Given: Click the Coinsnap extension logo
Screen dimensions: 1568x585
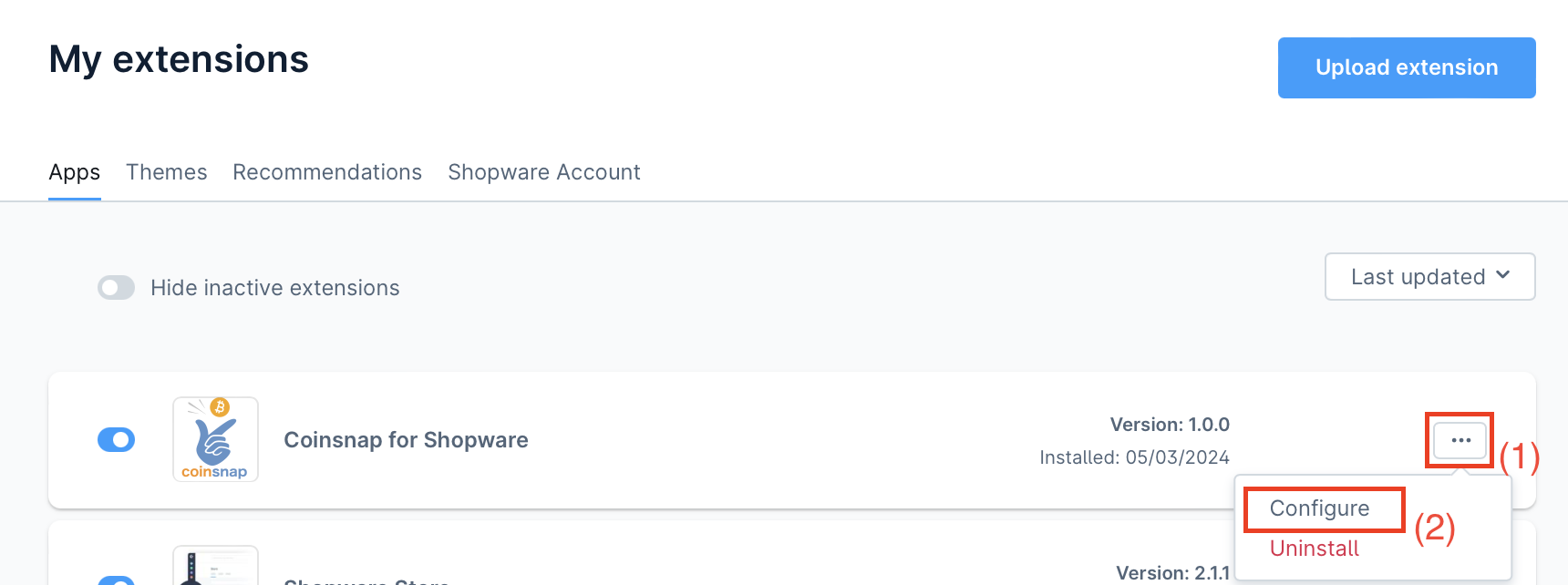Looking at the screenshot, I should 215,439.
